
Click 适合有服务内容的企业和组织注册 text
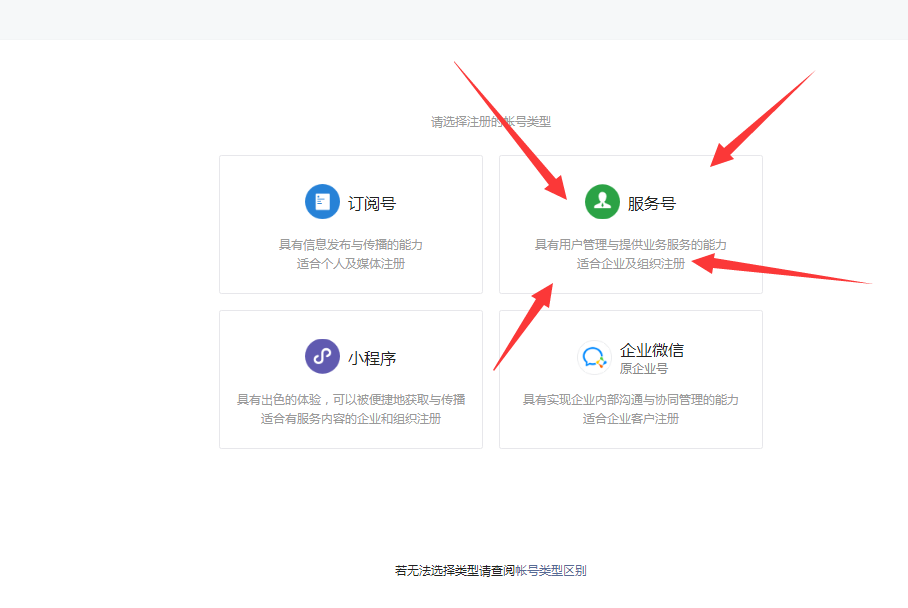351,419
